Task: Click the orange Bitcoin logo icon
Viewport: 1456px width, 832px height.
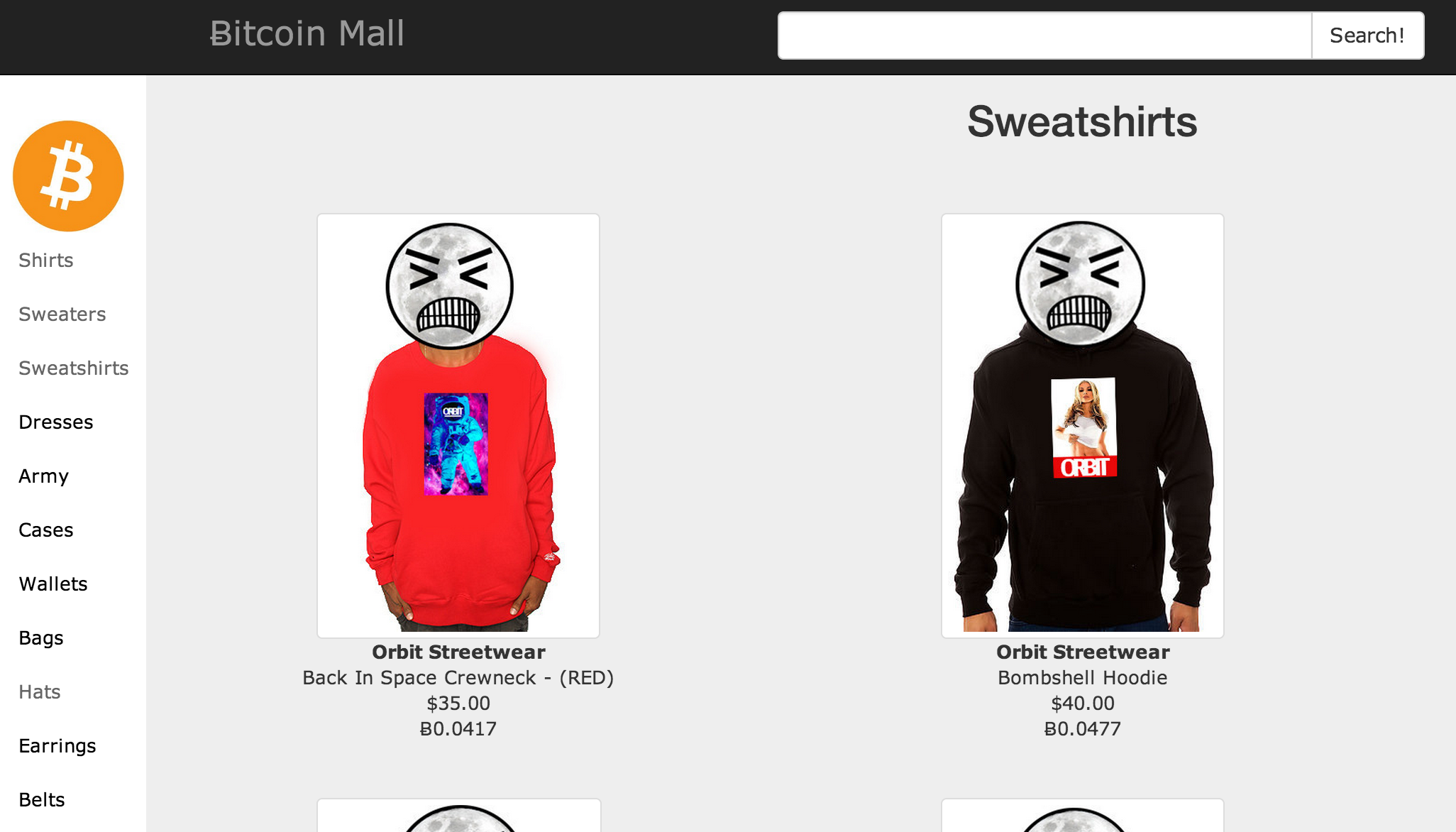Action: pos(68,176)
